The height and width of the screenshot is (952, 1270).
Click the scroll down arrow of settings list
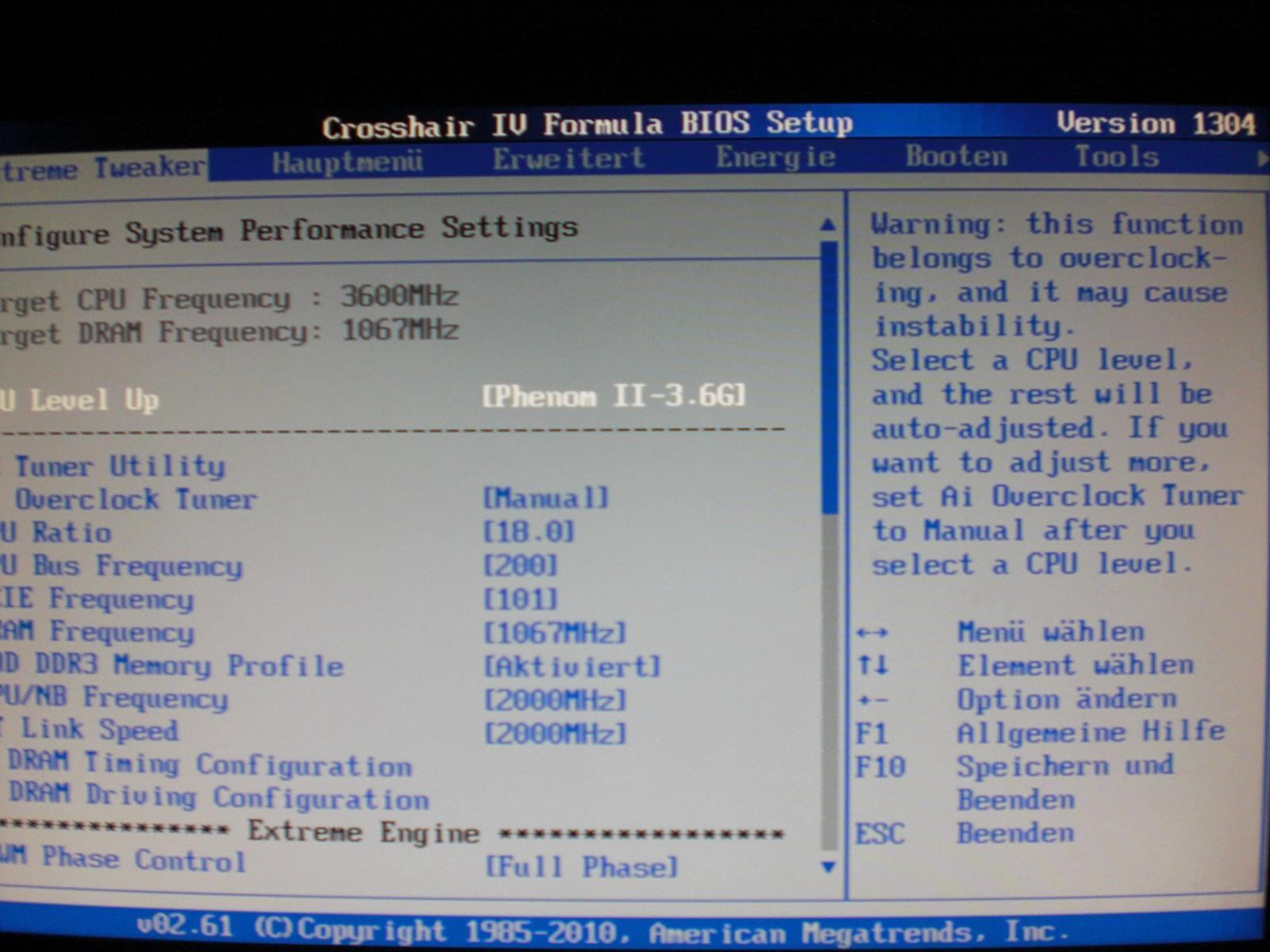click(x=828, y=867)
